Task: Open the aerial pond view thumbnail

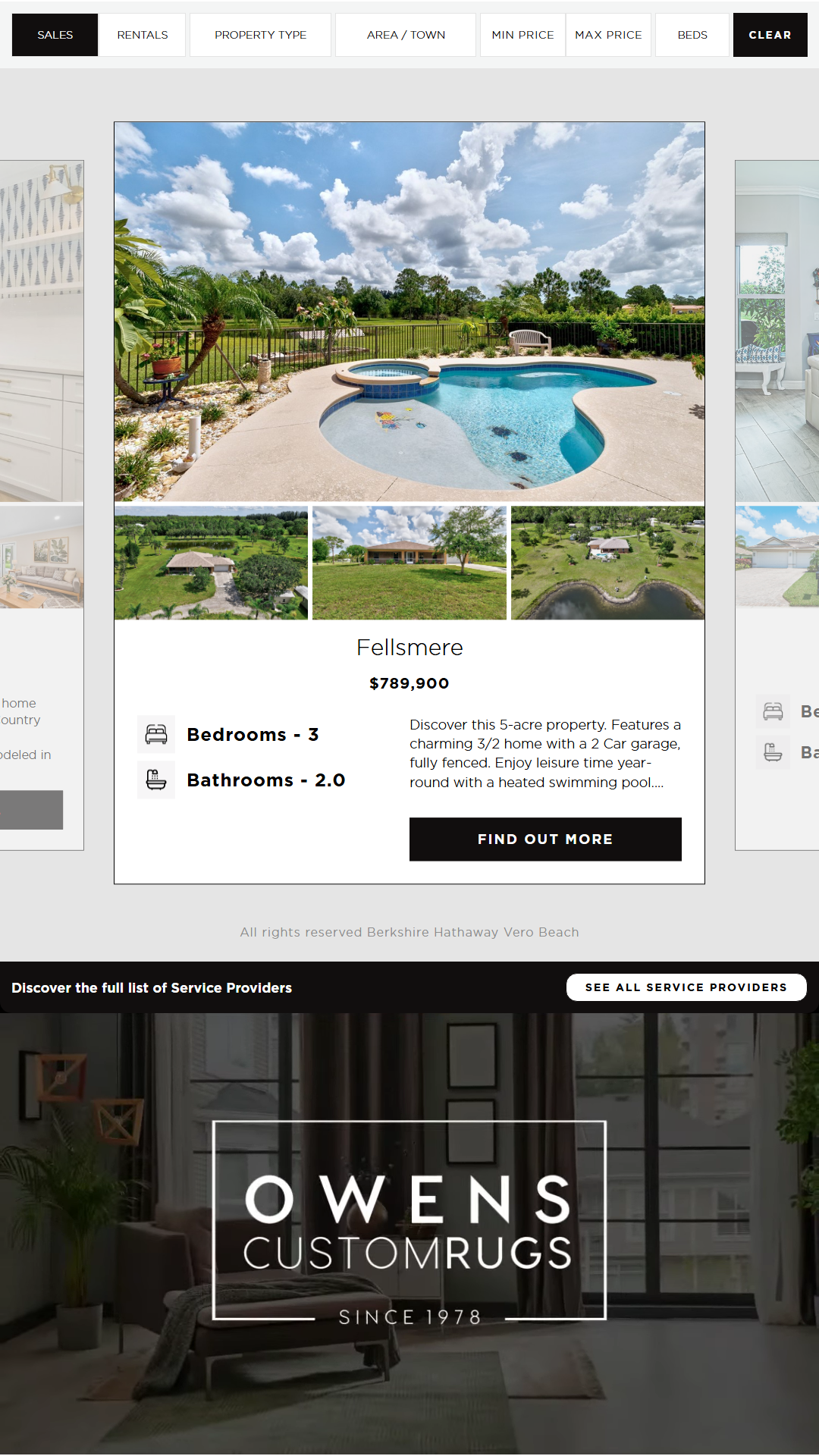Action: pos(607,563)
